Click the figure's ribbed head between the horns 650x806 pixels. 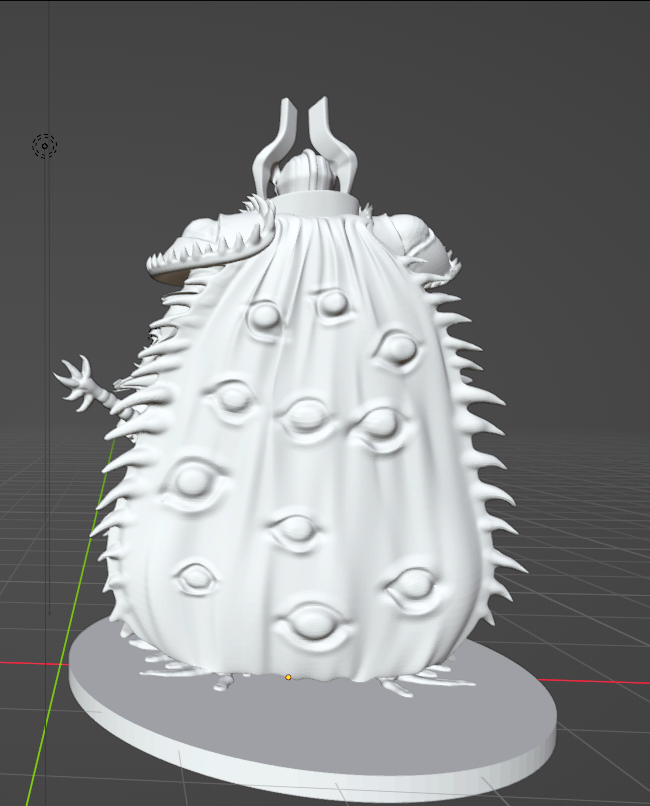[305, 176]
